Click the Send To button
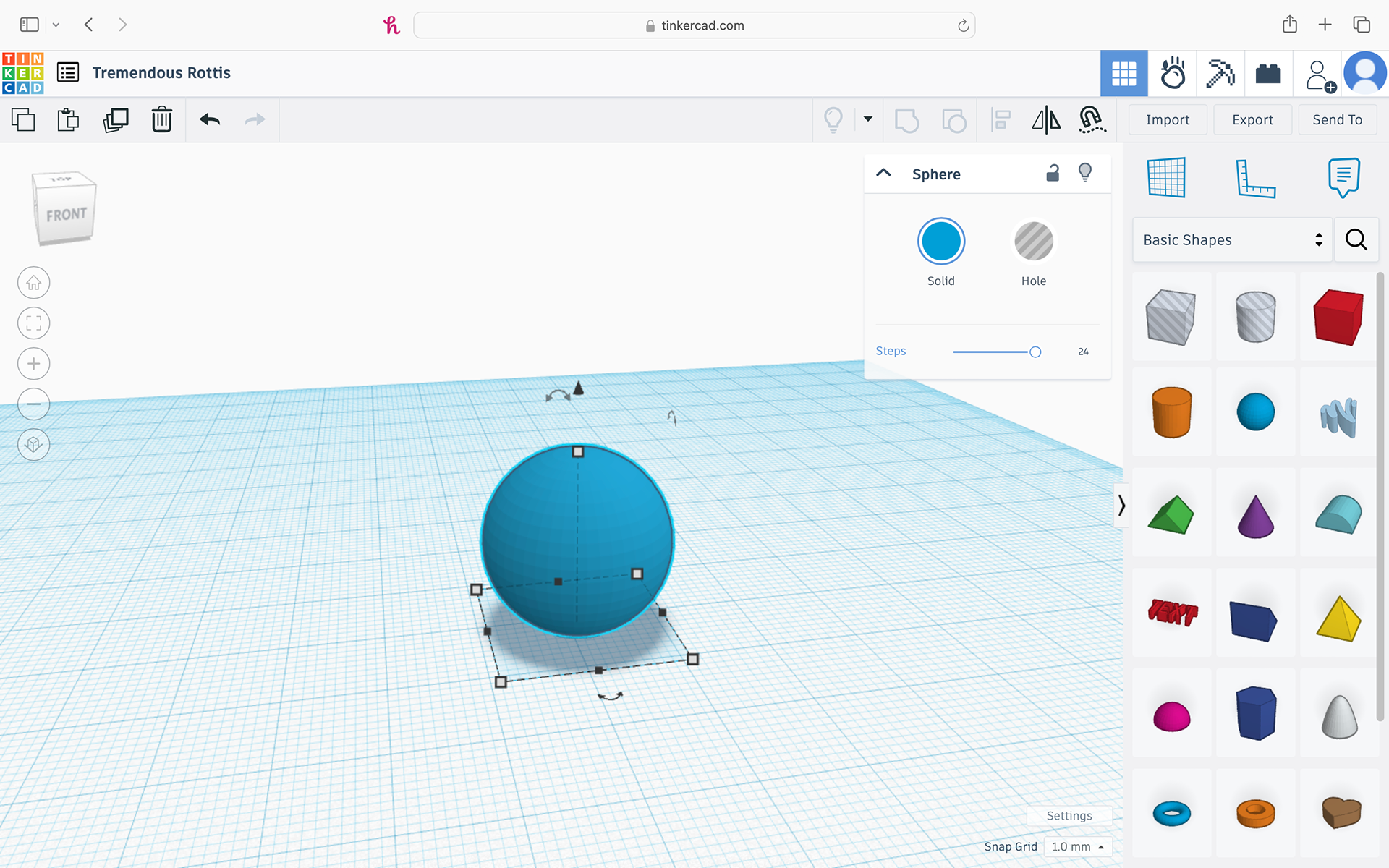This screenshot has height=868, width=1389. point(1338,120)
